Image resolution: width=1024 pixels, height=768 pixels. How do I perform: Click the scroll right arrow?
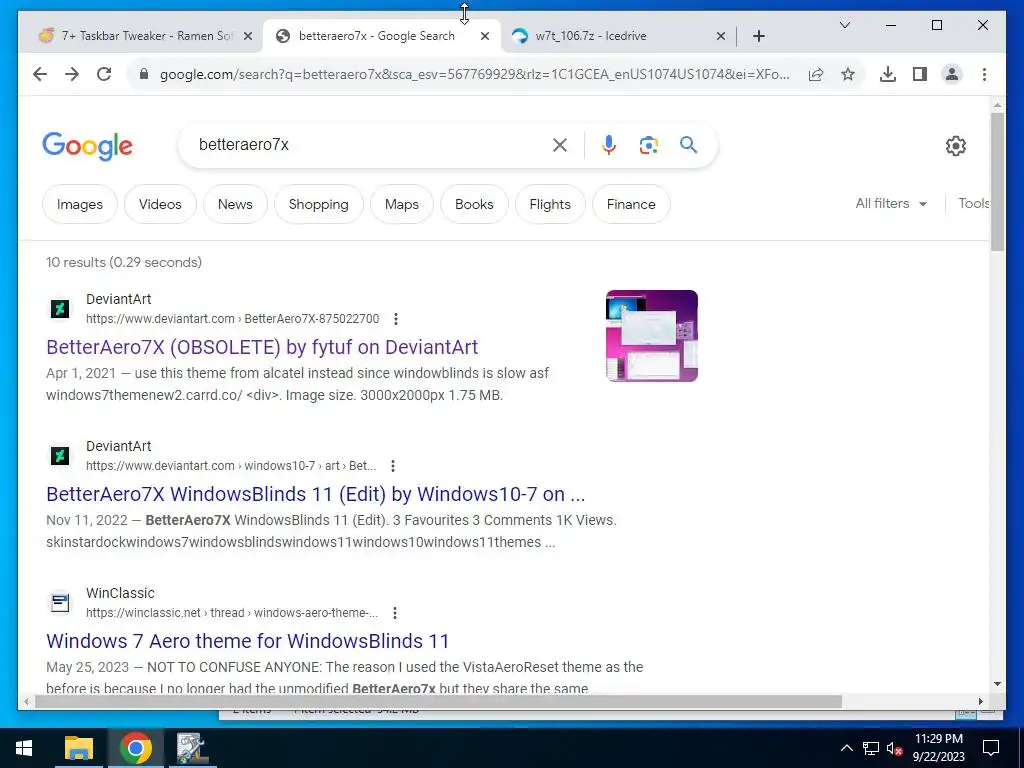(x=980, y=701)
